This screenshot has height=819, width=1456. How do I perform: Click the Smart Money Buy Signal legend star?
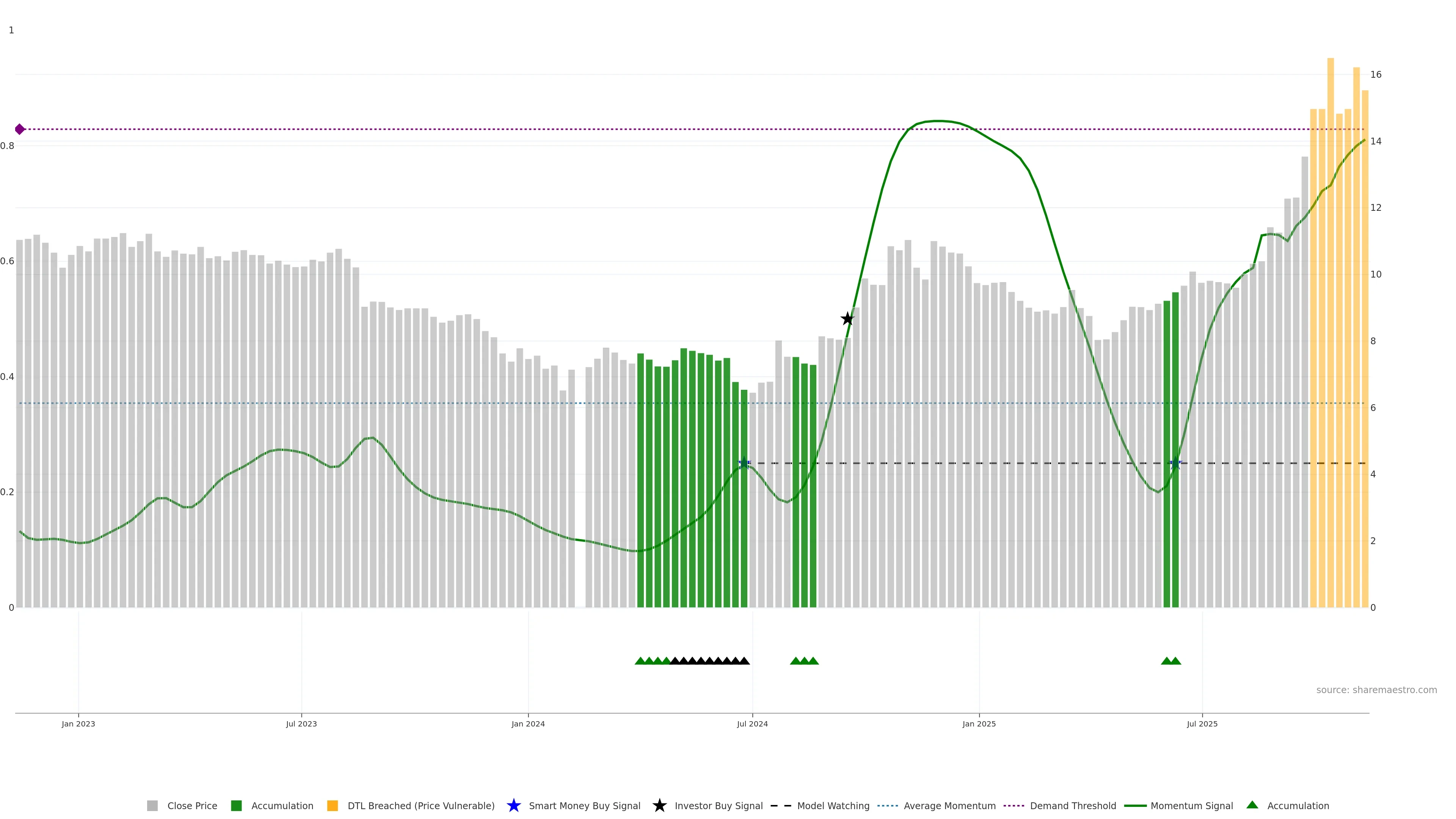point(513,805)
